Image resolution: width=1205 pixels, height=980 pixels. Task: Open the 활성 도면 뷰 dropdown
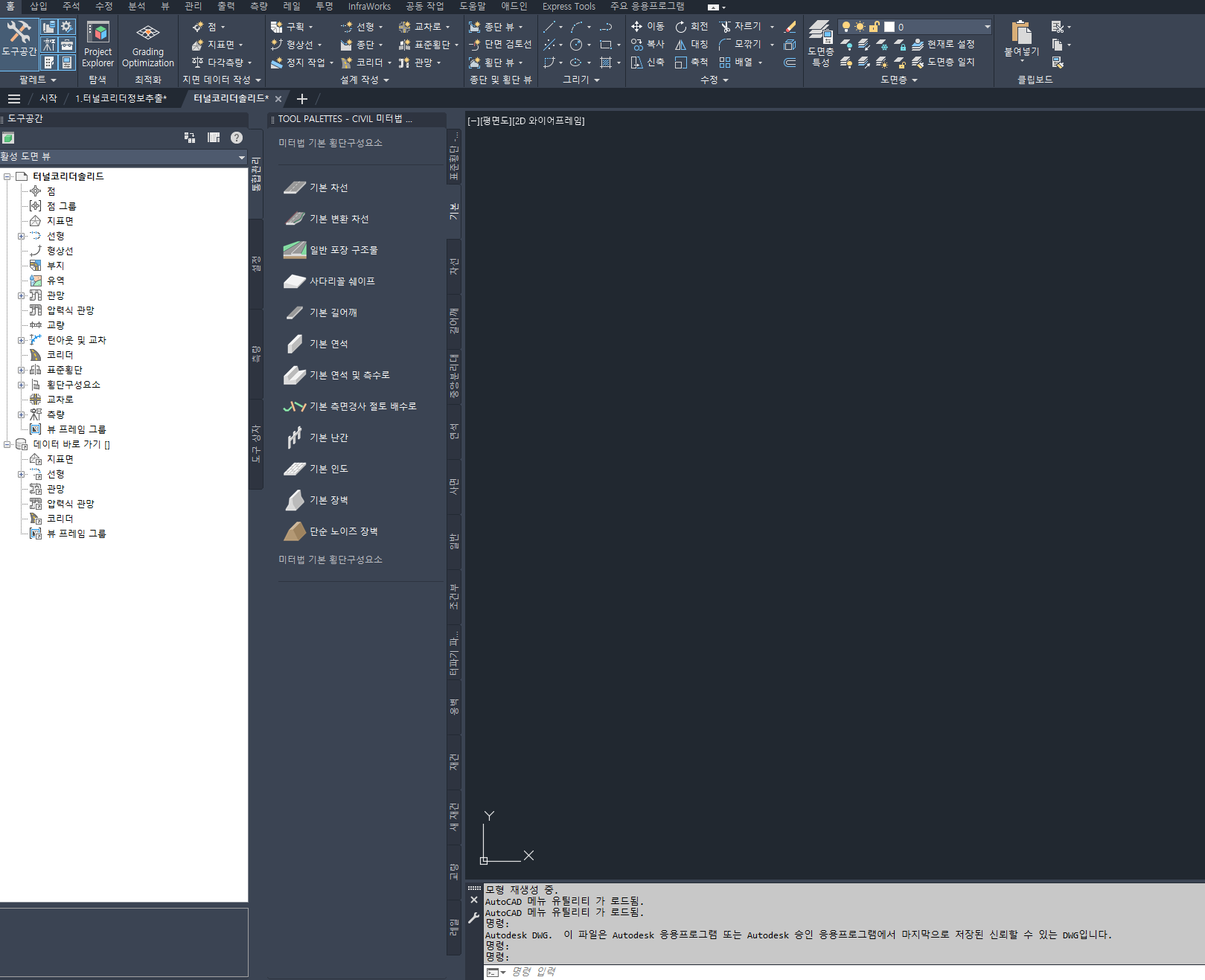point(241,157)
